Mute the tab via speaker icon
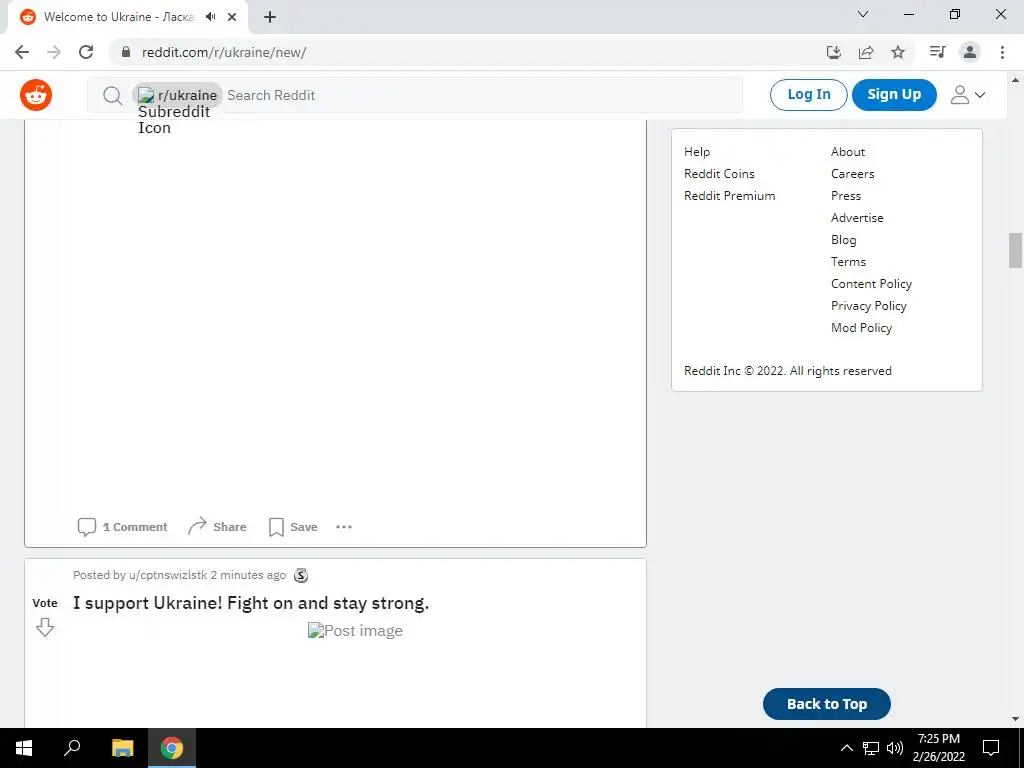The height and width of the screenshot is (768, 1024). point(210,17)
